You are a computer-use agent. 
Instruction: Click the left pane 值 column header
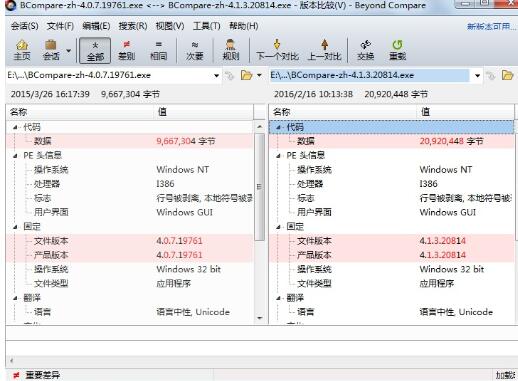(x=203, y=112)
